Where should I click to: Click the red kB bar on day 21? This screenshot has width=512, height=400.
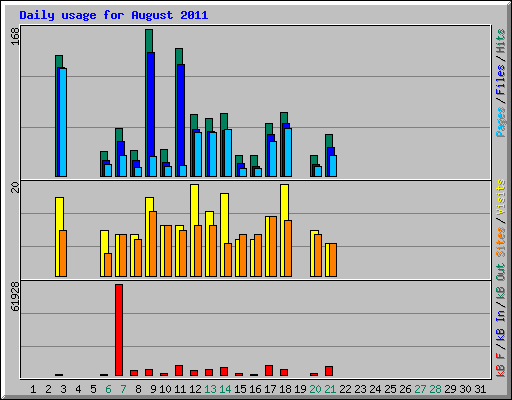(329, 371)
